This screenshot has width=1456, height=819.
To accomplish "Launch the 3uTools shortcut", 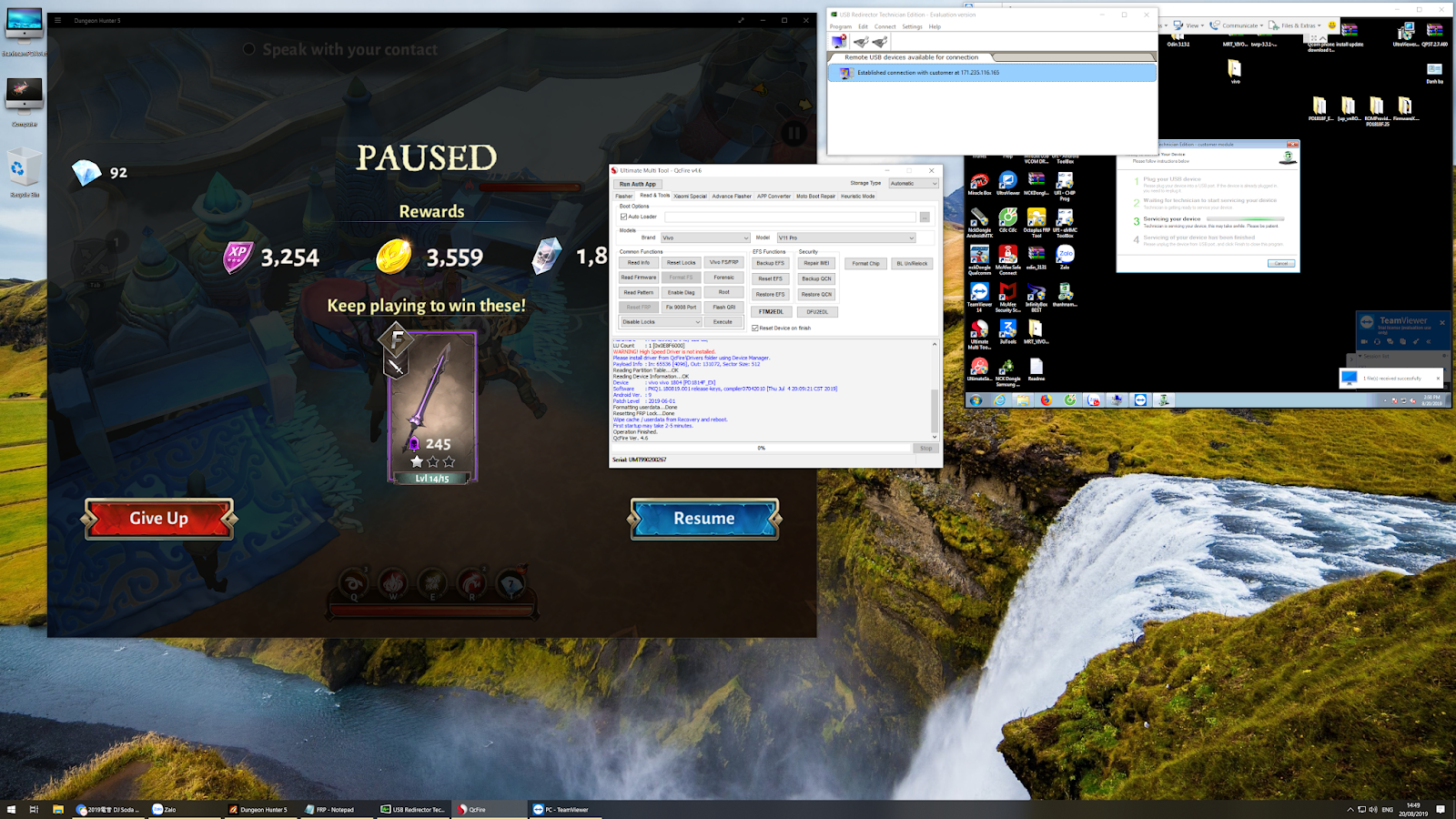I will (1007, 332).
